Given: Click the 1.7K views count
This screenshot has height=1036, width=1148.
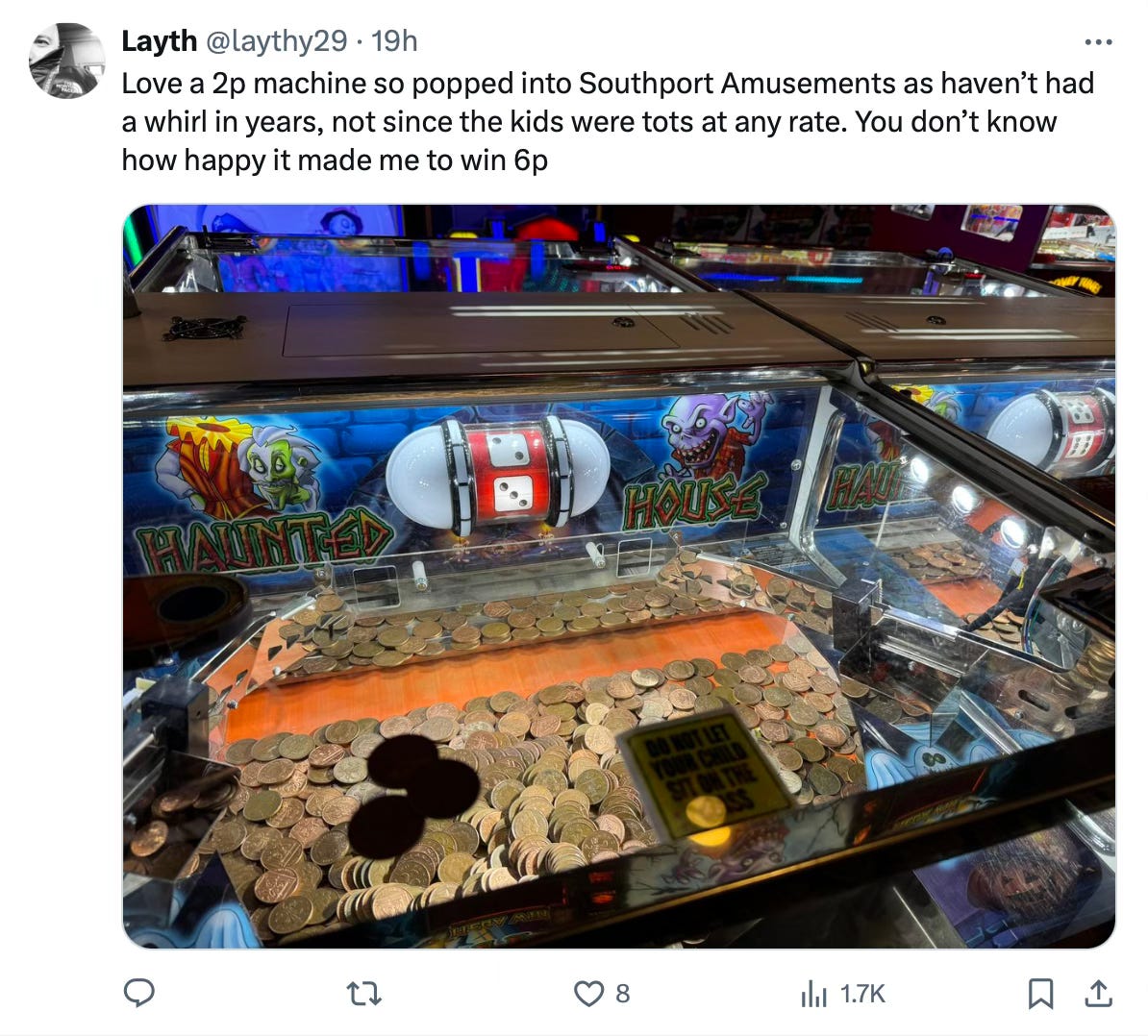Looking at the screenshot, I should 862,994.
